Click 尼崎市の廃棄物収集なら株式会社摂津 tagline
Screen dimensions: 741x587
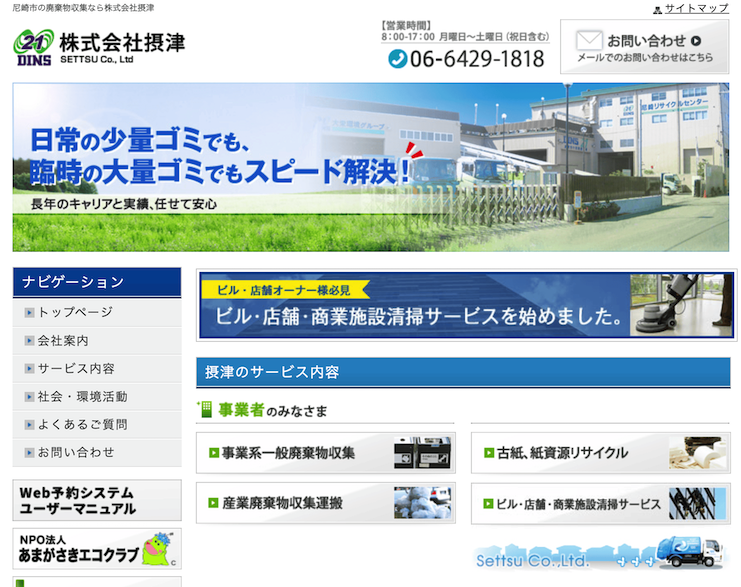(84, 8)
